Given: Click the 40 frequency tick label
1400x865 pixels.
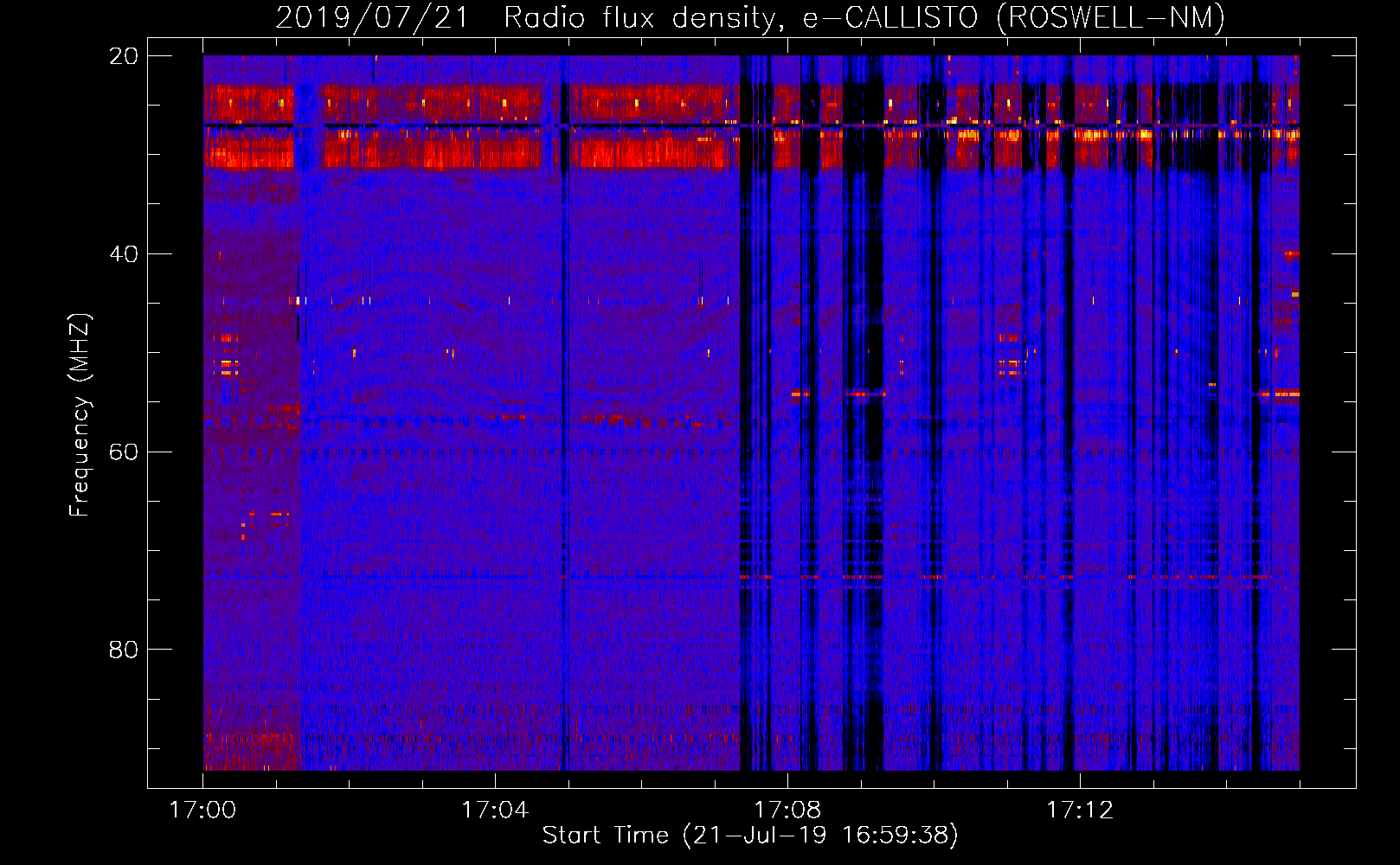Looking at the screenshot, I should [123, 254].
